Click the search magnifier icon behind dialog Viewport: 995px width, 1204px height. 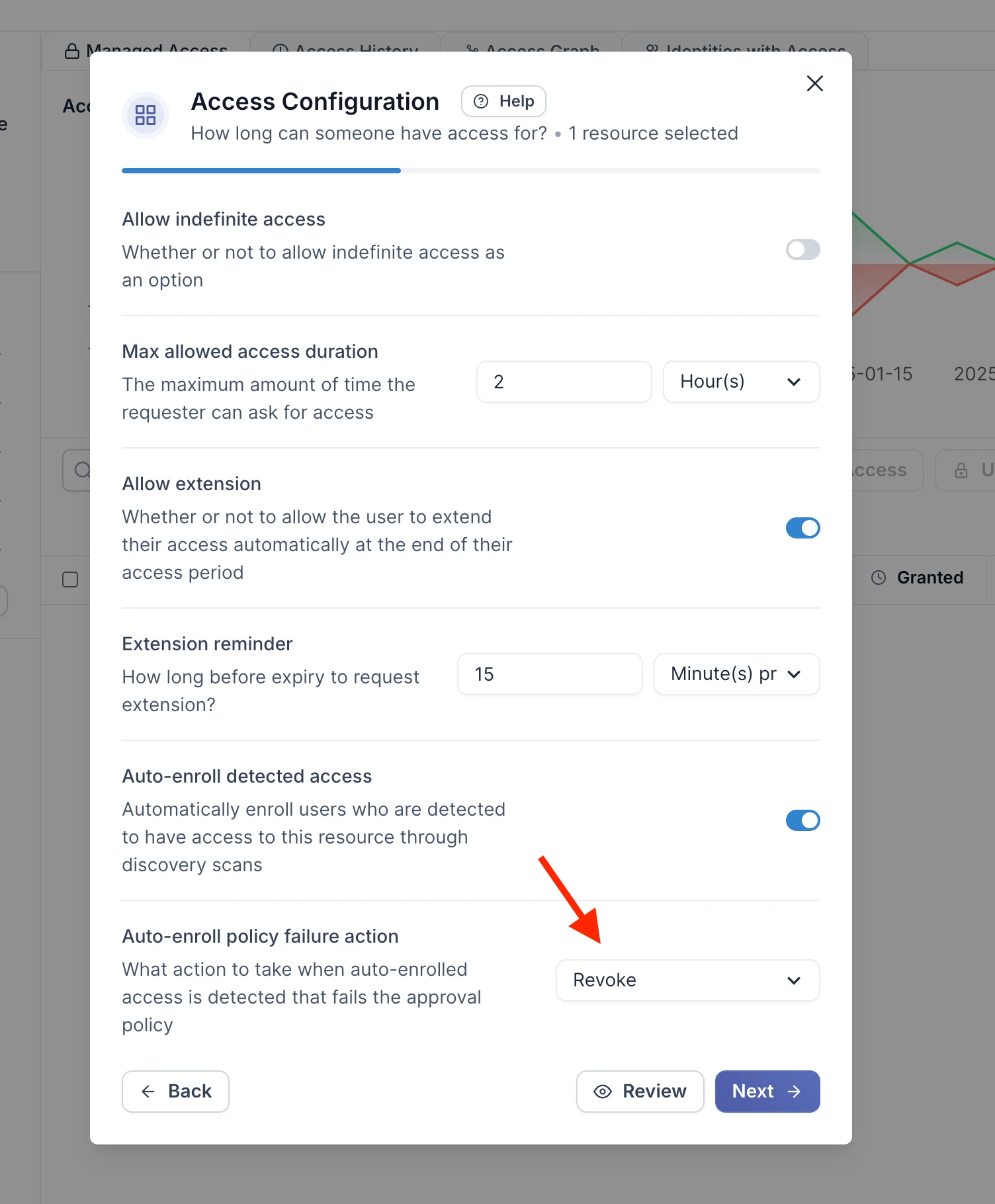82,470
